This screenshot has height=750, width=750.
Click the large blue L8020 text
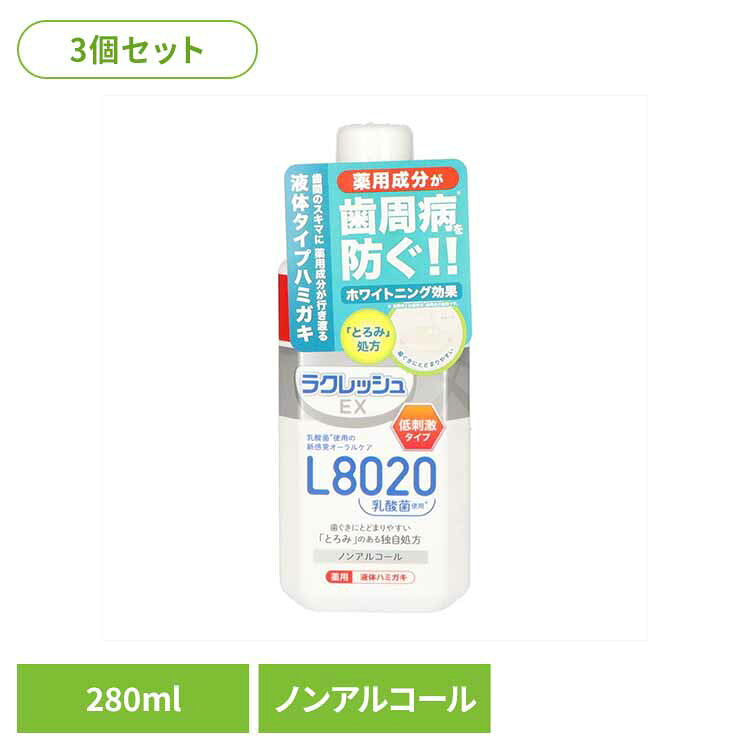[371, 476]
